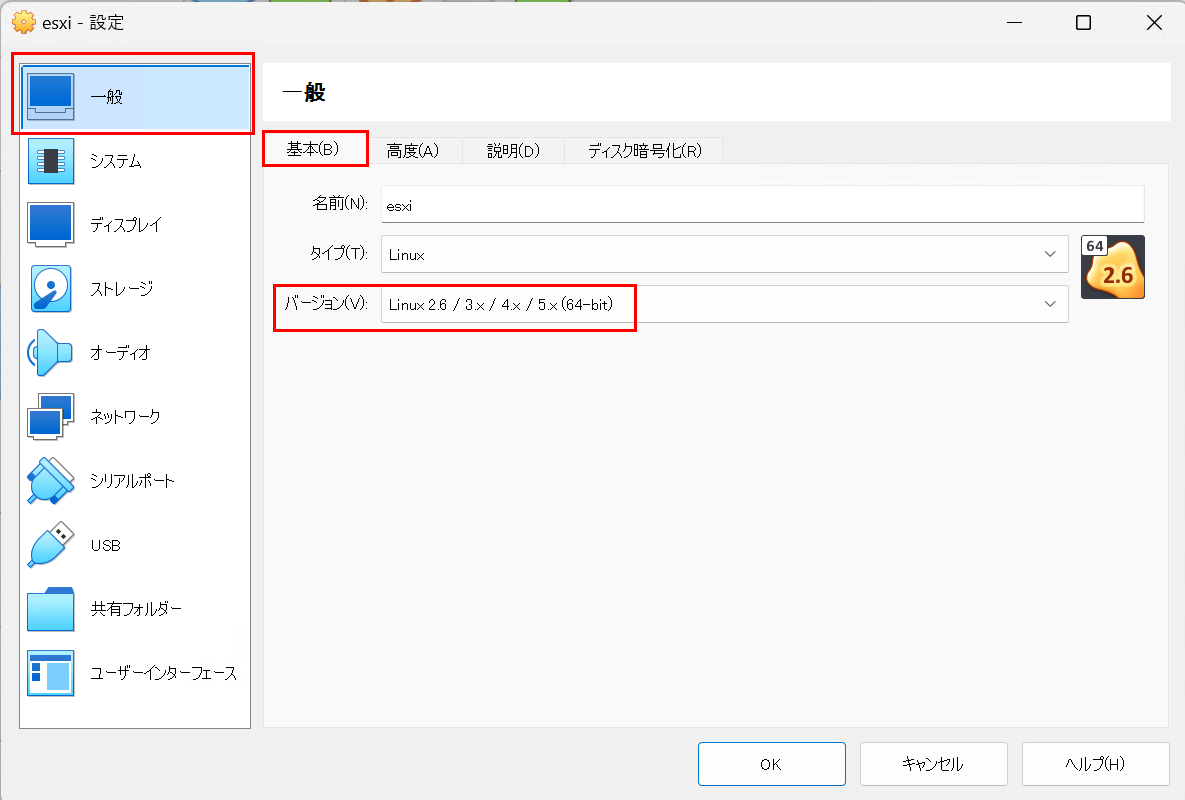Select the シリアルポート label in sidebar
Image resolution: width=1185 pixels, height=800 pixels.
point(132,480)
